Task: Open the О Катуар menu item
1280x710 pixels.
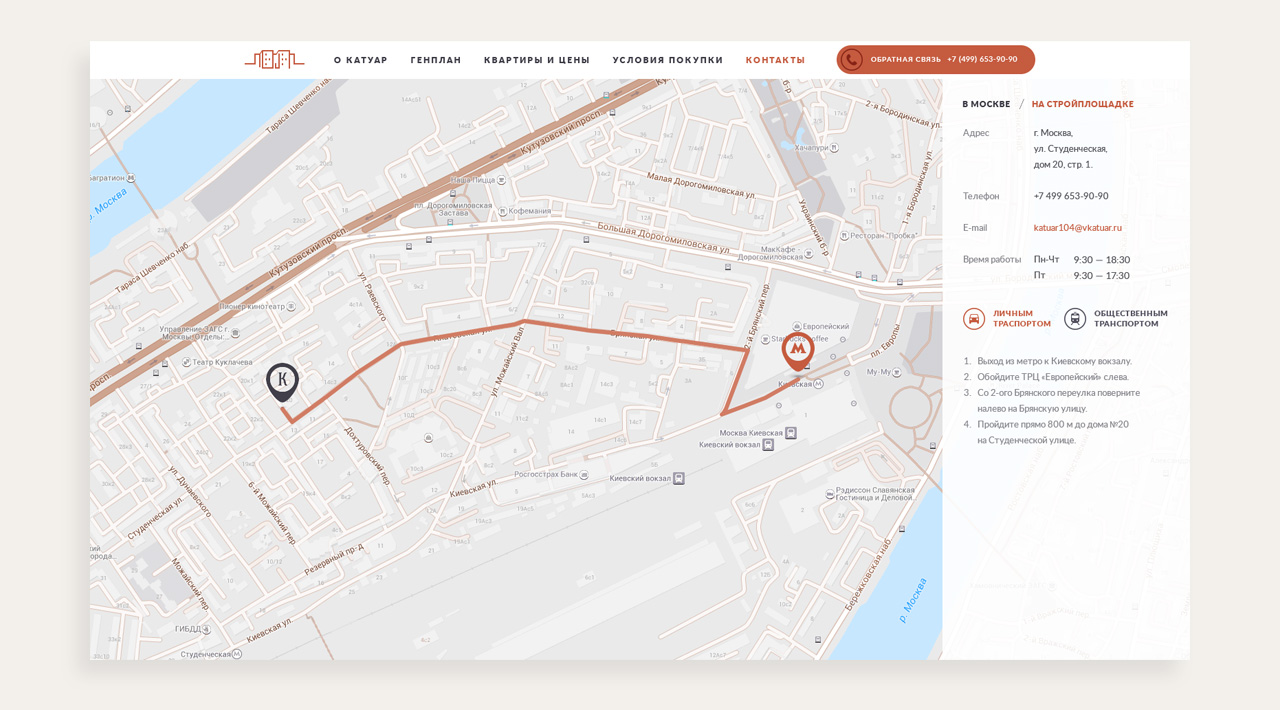Action: [x=360, y=60]
